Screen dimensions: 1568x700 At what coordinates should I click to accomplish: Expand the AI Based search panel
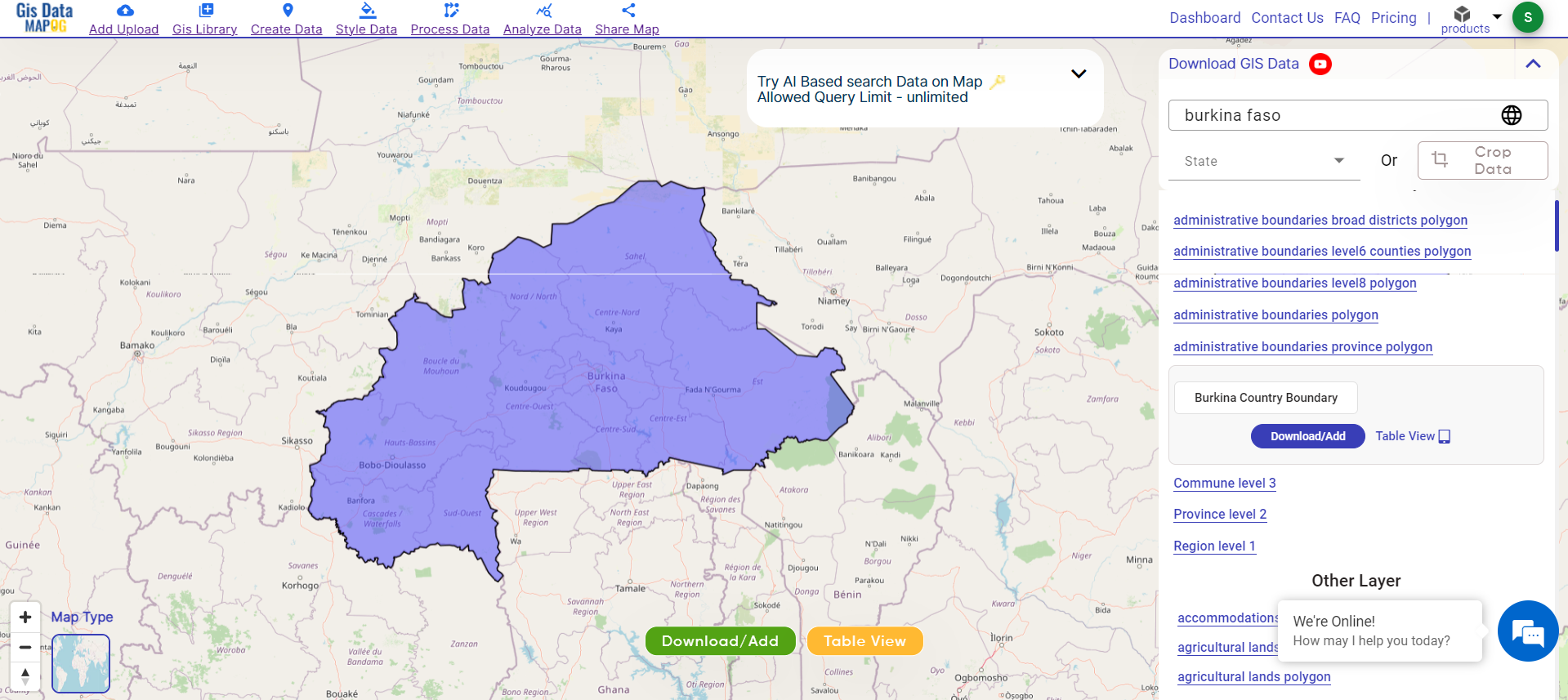[1078, 74]
